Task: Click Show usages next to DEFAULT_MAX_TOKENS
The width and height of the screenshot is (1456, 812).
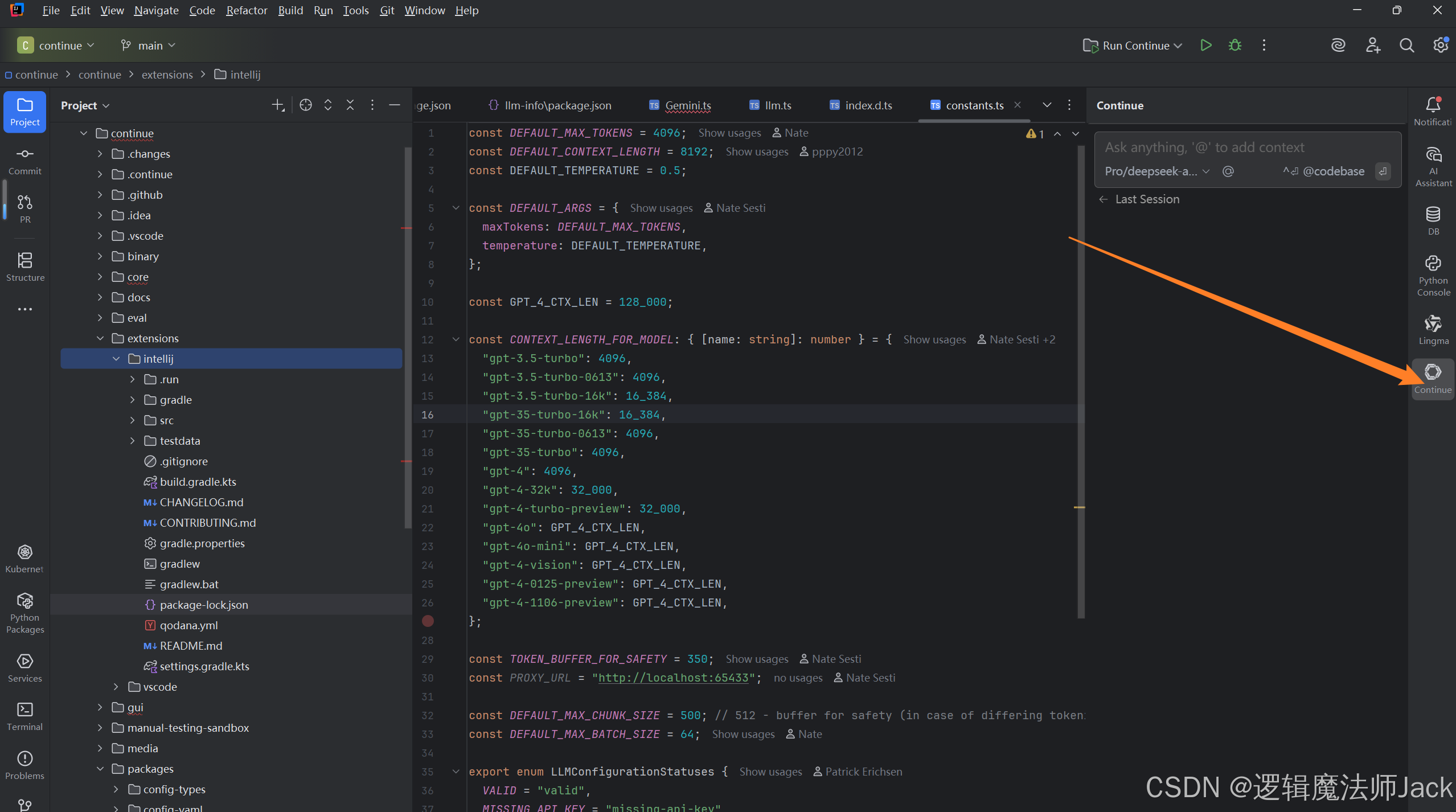Action: pyautogui.click(x=729, y=133)
